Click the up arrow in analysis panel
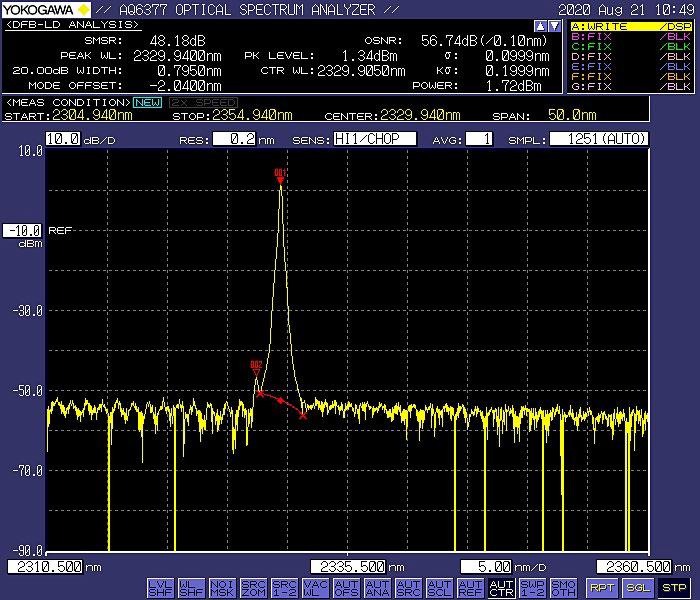This screenshot has width=700, height=600. (540, 26)
